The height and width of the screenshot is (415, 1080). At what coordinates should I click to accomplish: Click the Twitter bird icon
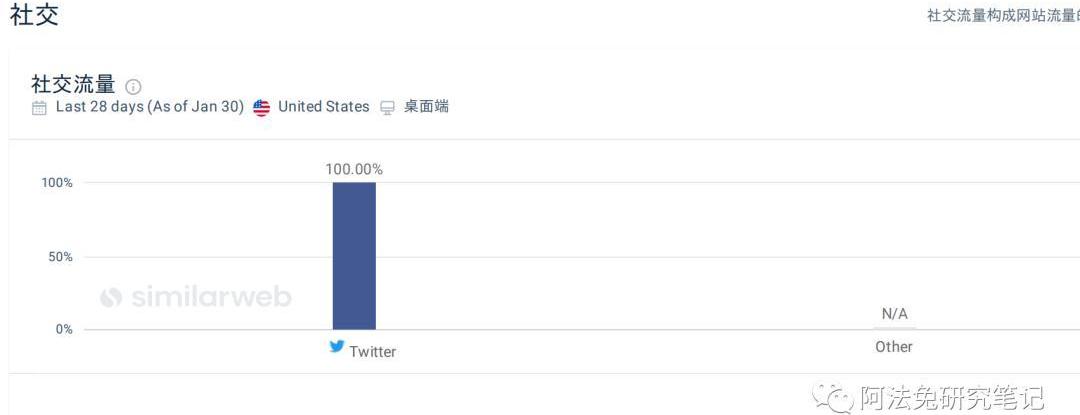click(337, 347)
